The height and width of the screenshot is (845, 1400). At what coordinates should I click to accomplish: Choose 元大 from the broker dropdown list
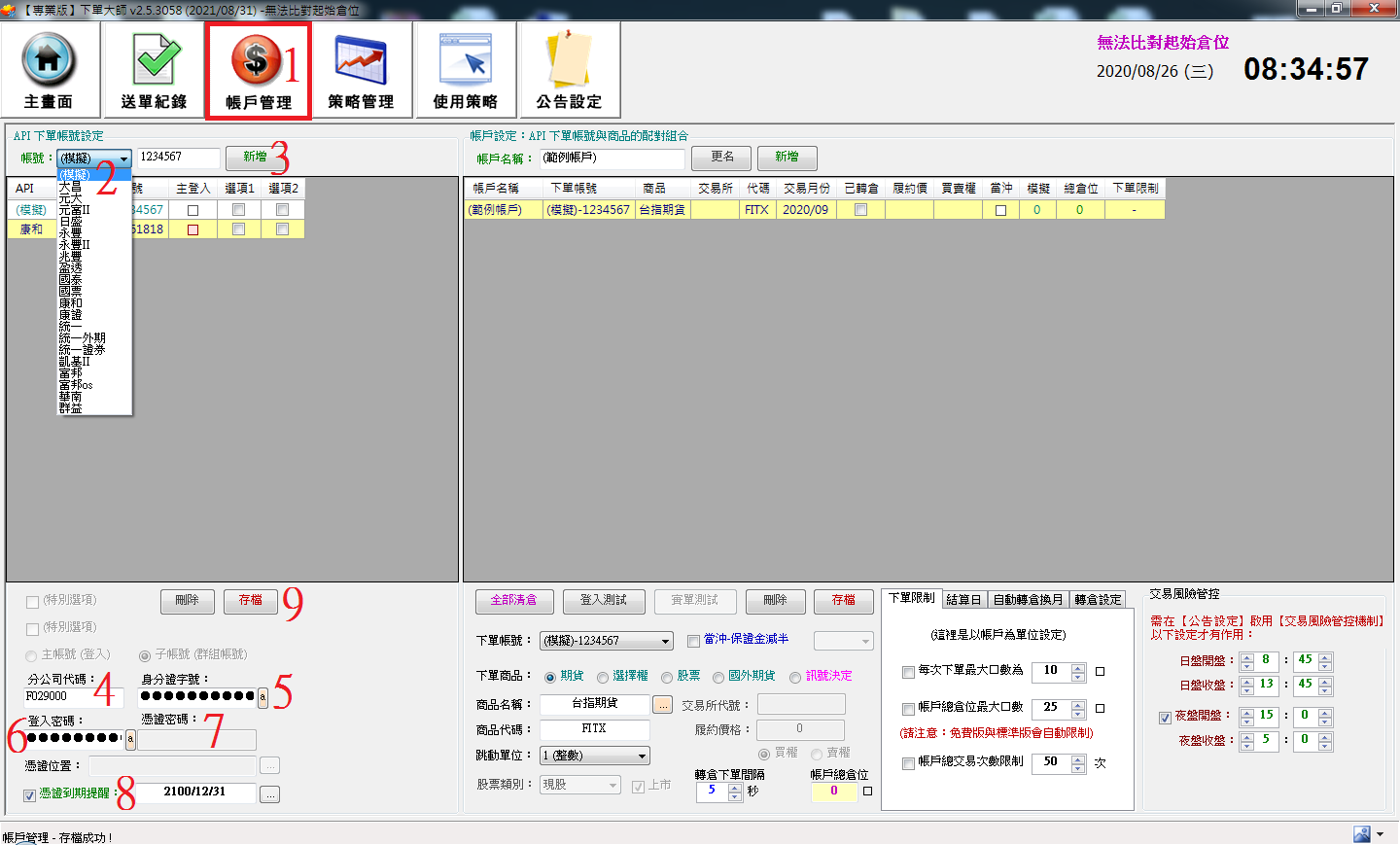tap(70, 198)
